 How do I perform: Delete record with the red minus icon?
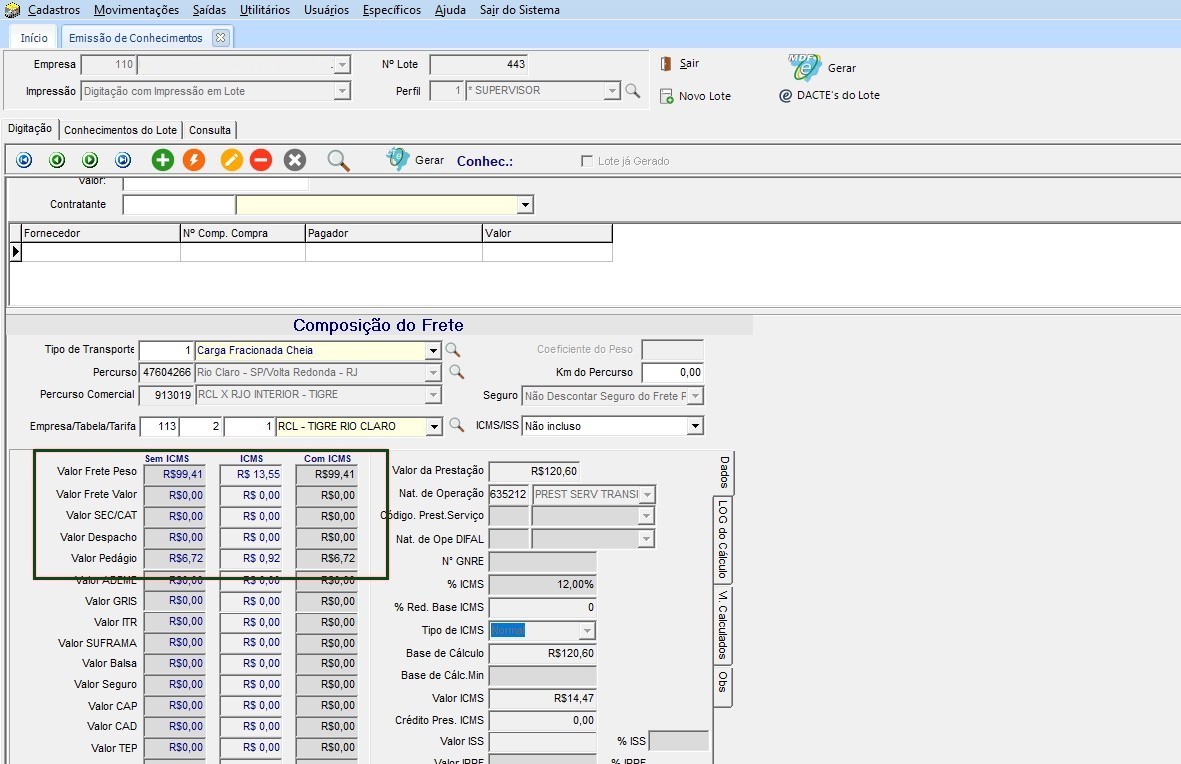point(261,160)
